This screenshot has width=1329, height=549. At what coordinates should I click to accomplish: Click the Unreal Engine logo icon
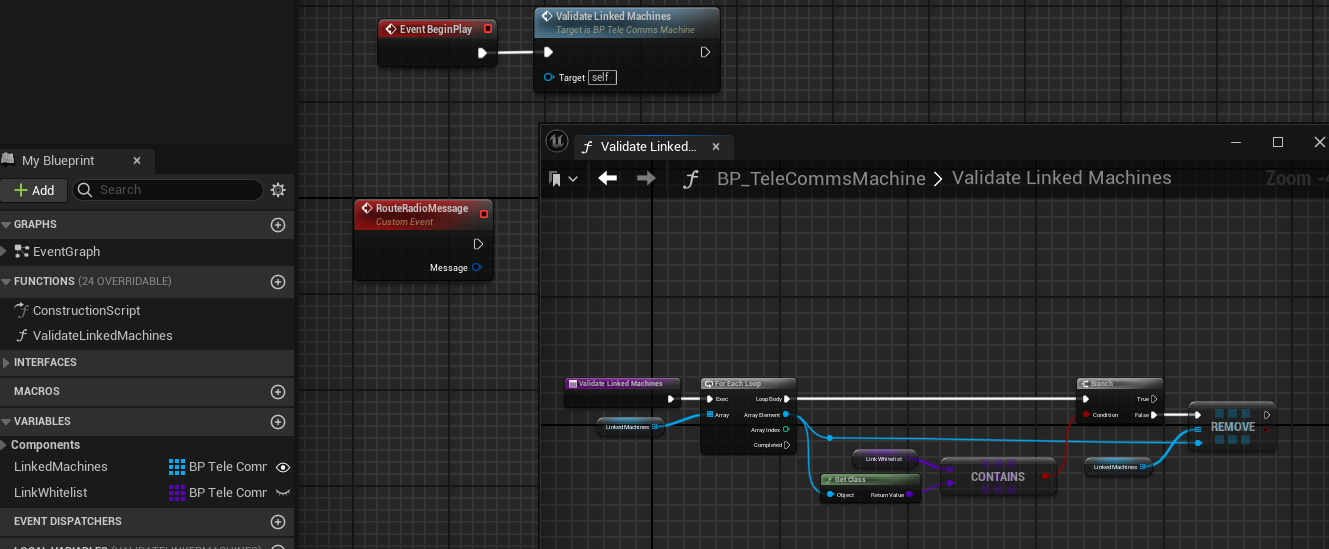(x=557, y=142)
